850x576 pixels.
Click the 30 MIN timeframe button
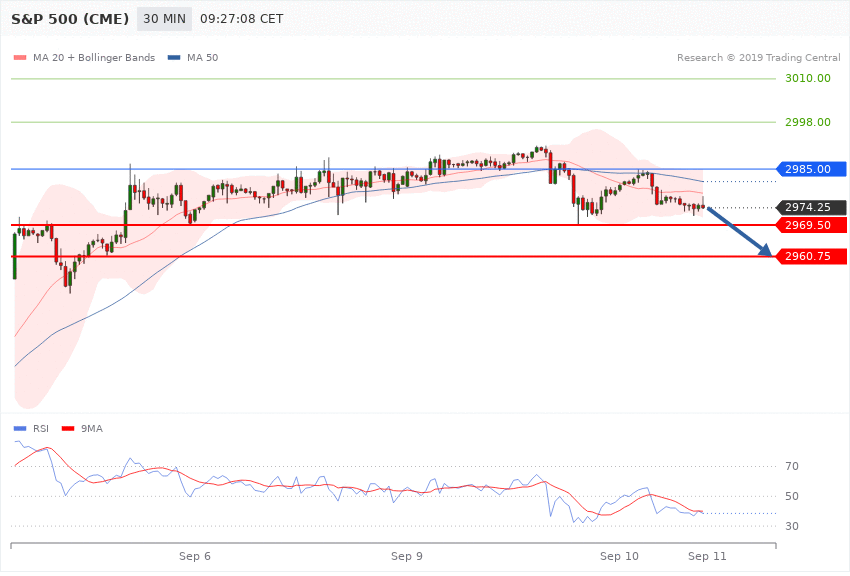coord(164,19)
